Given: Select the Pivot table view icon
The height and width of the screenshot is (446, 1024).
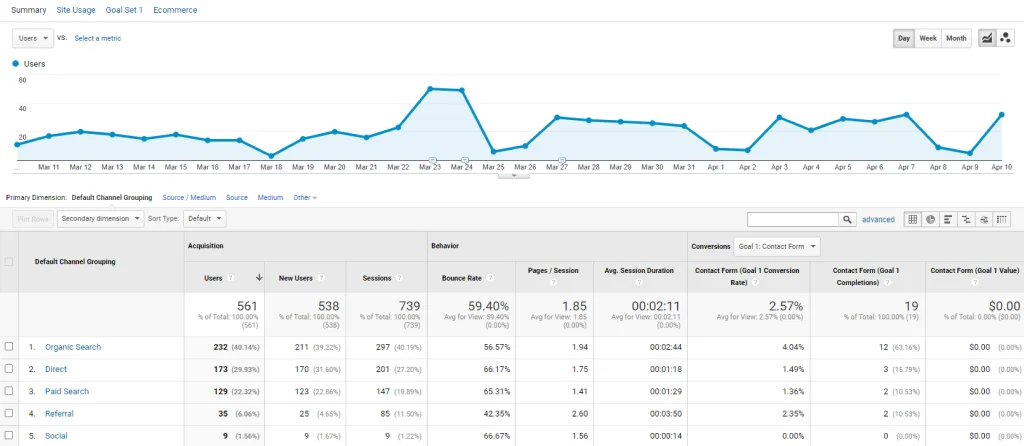Looking at the screenshot, I should [1002, 219].
